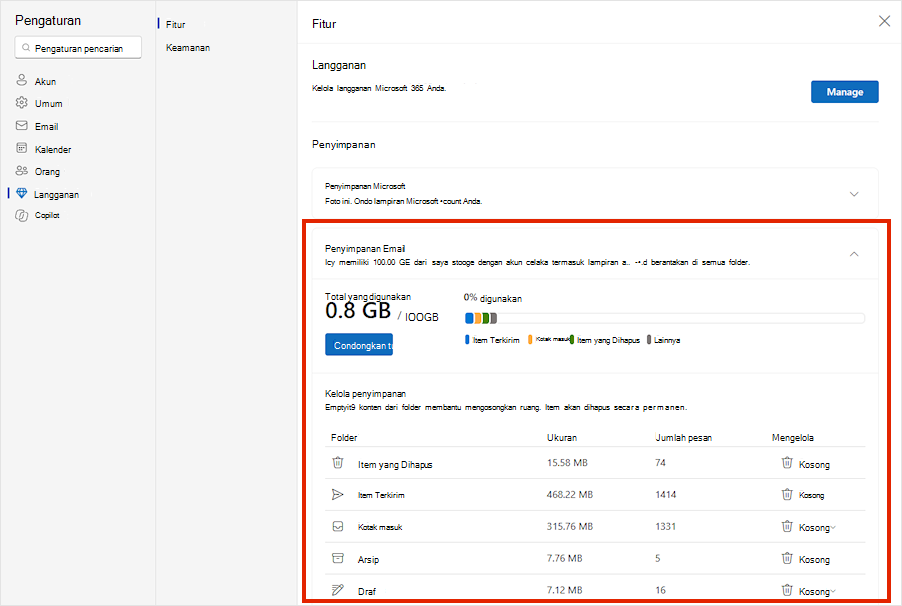Click the 1331 message count
The width and height of the screenshot is (902, 606).
tap(665, 526)
